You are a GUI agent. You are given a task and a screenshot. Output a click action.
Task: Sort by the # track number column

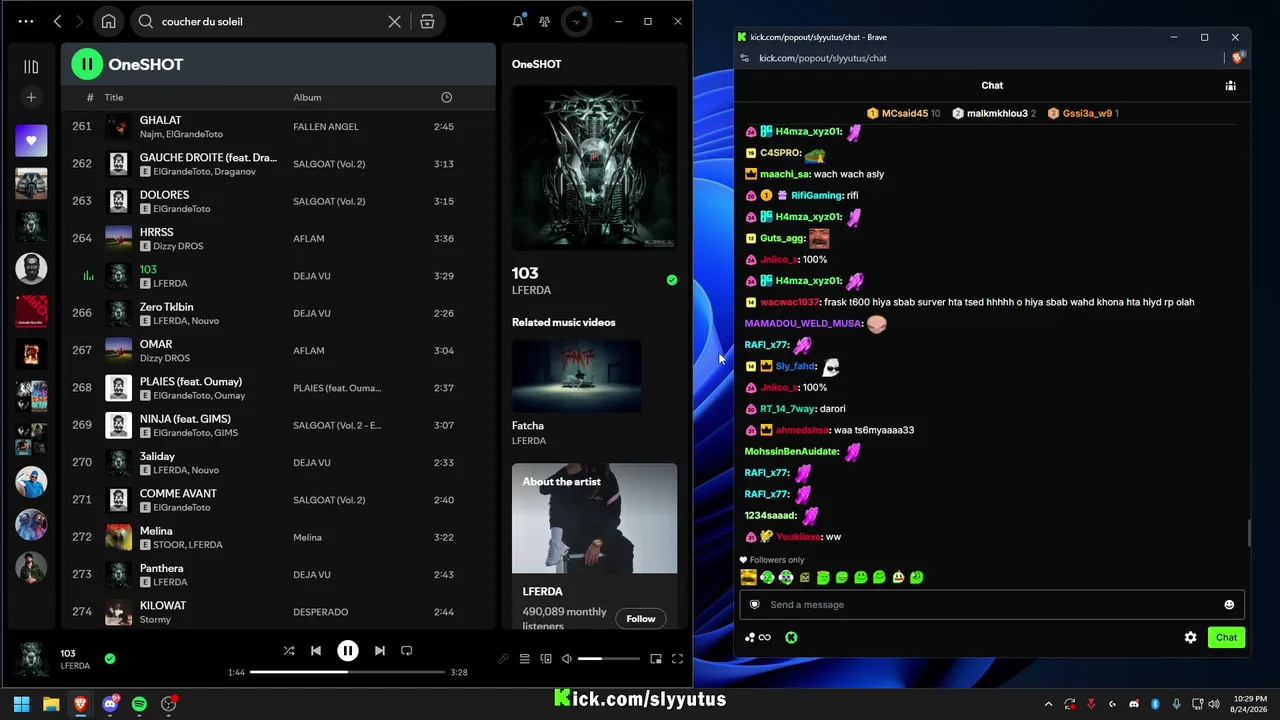[90, 97]
